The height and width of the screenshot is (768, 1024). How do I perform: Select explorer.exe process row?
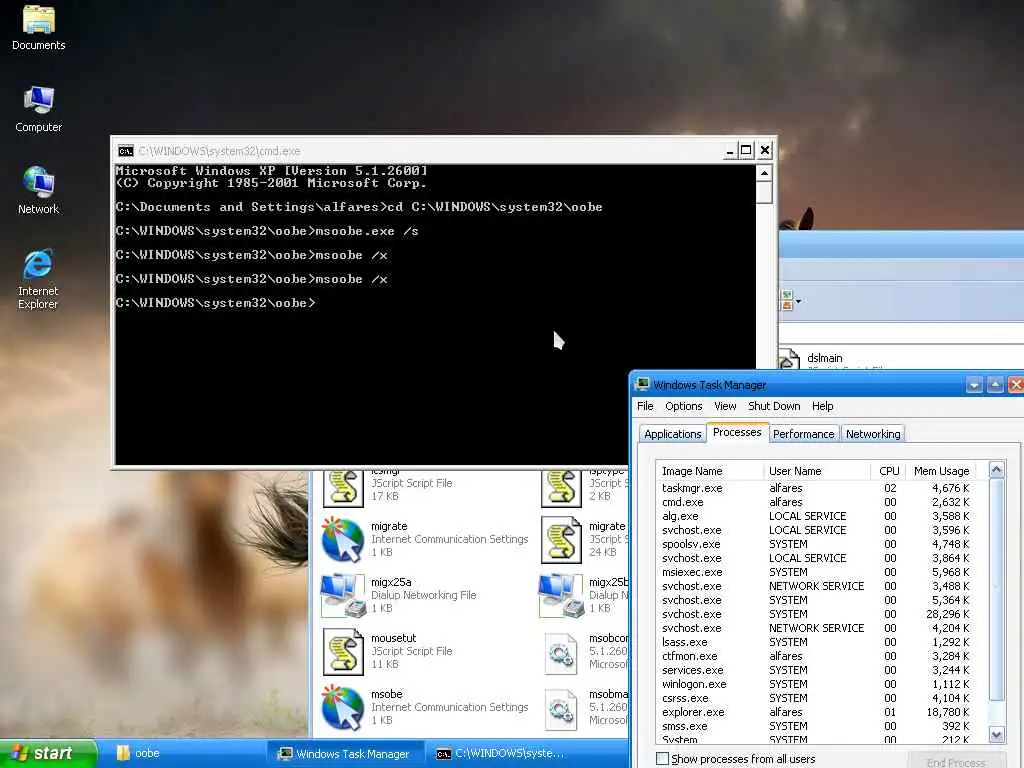[816, 712]
